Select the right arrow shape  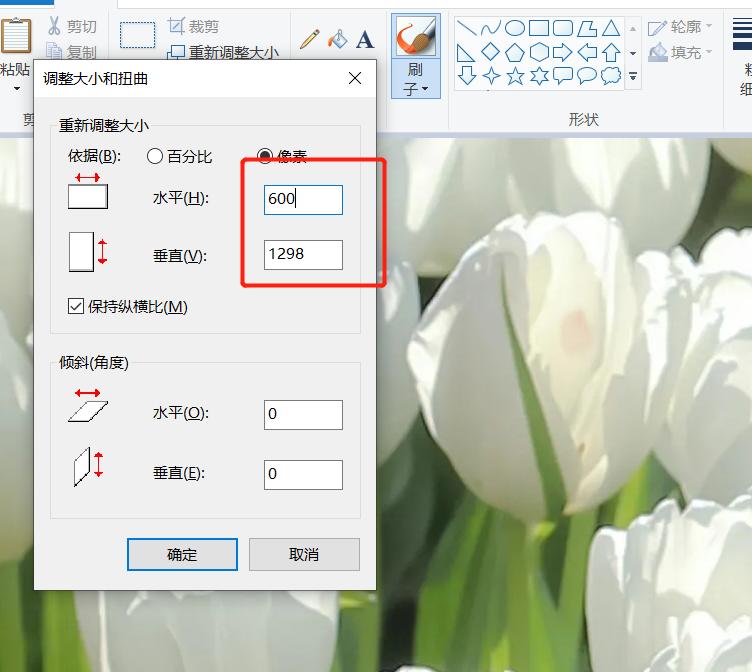[x=563, y=52]
